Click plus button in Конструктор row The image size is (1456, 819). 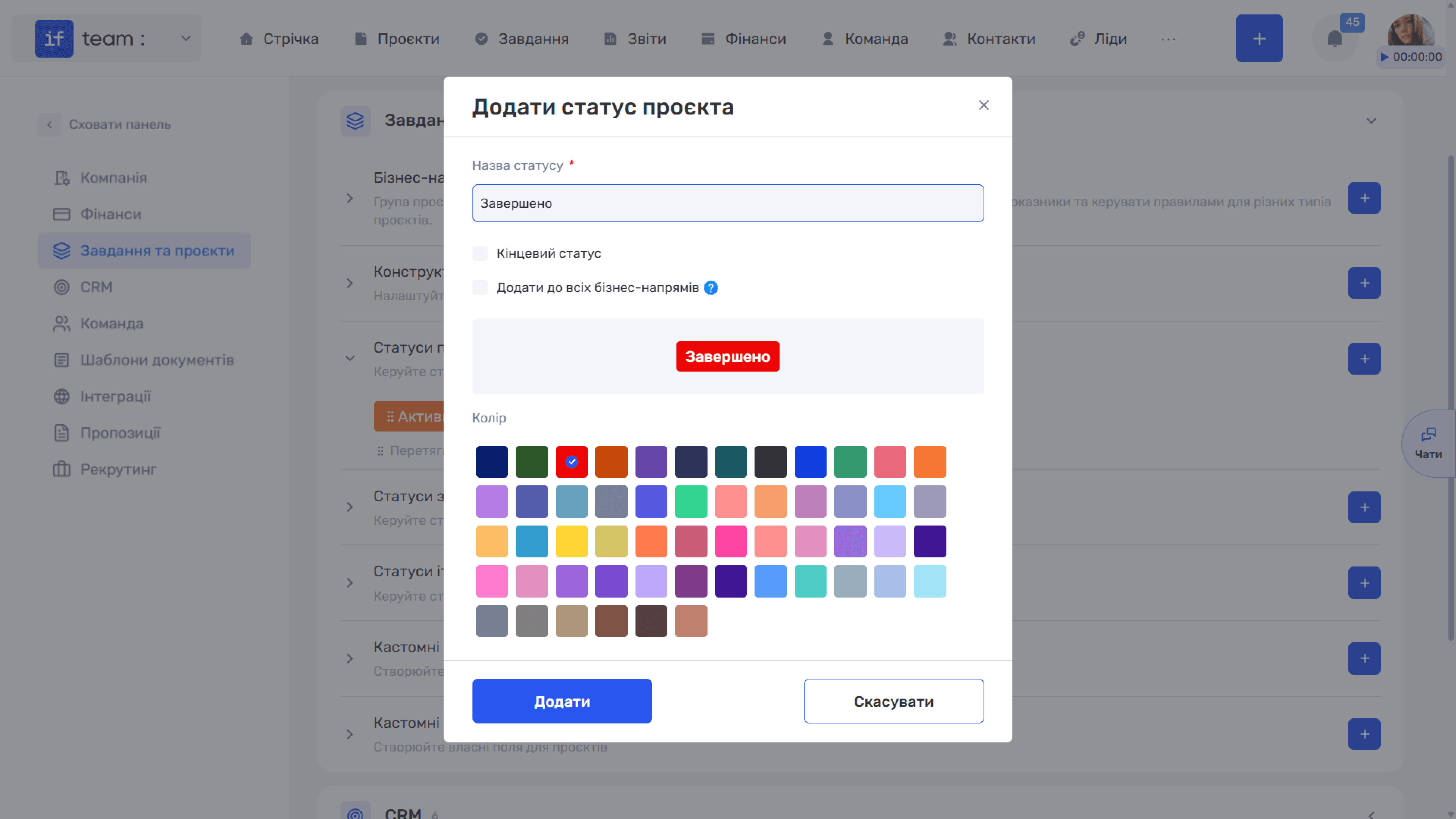click(1364, 282)
